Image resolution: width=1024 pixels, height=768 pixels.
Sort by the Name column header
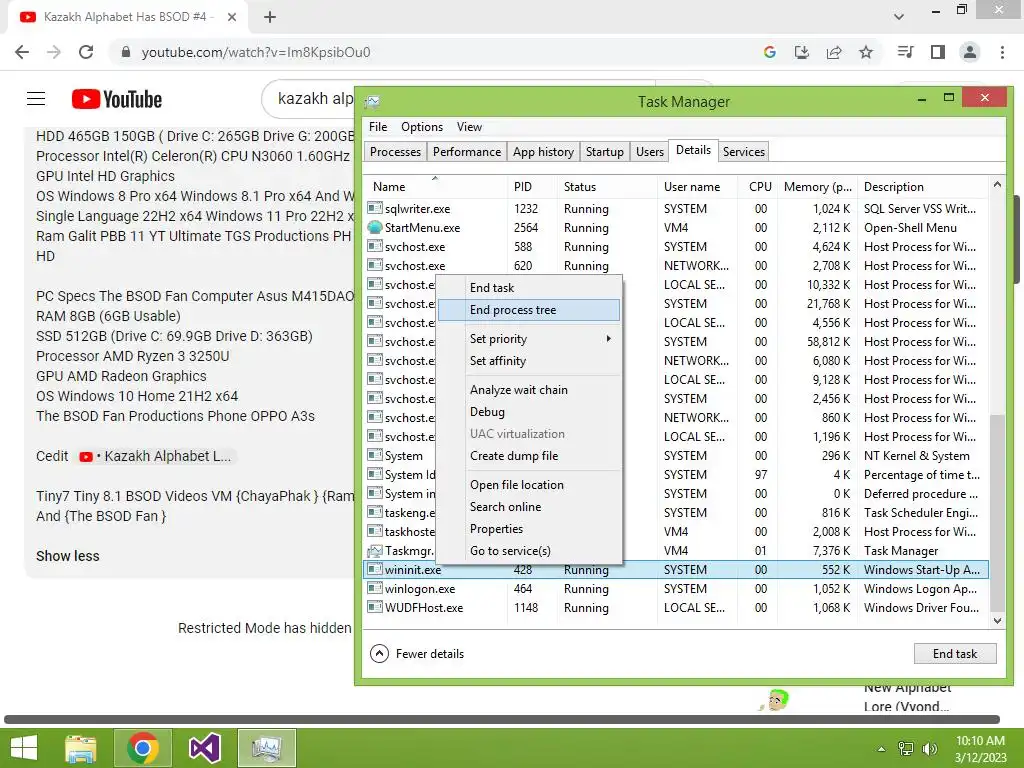pos(434,187)
